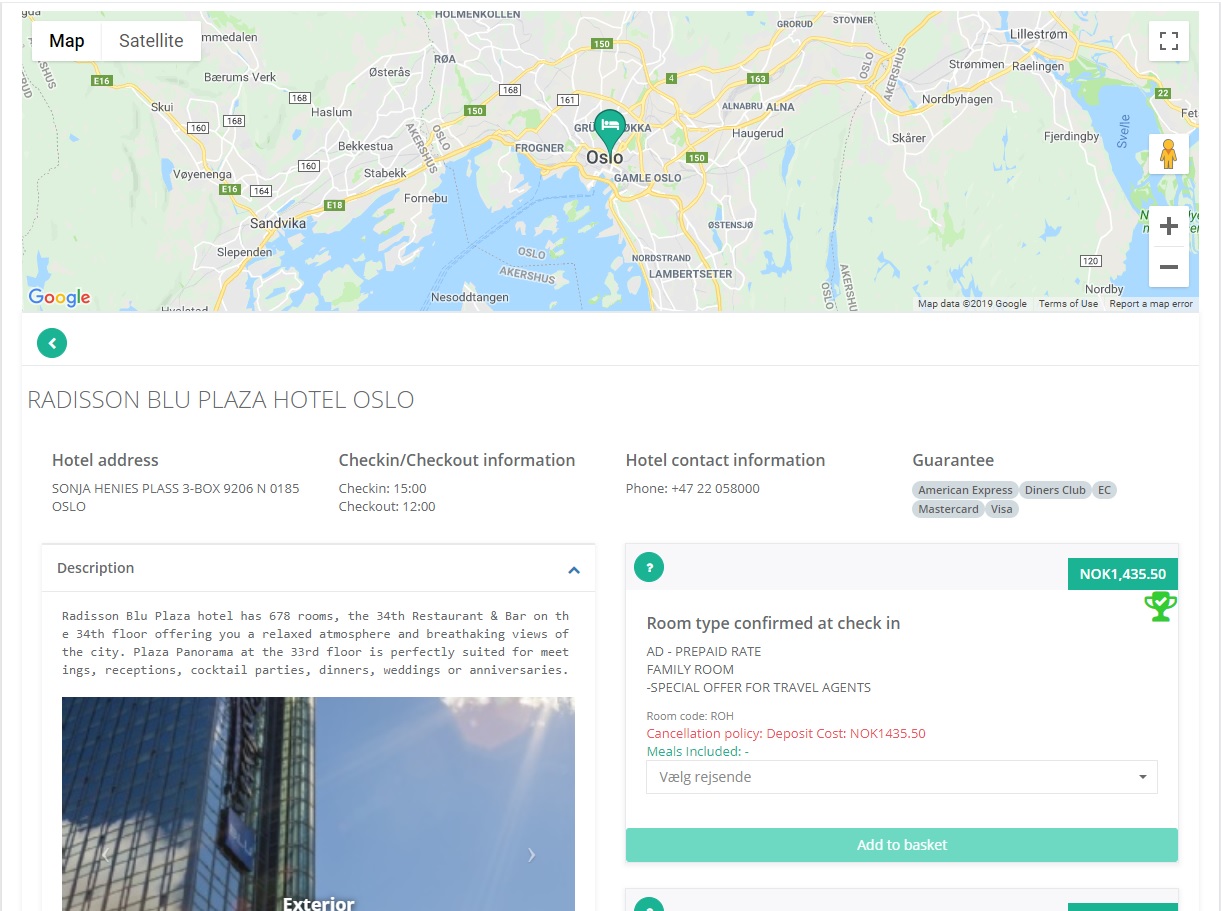Collapse the Description panel
1221x911 pixels.
pos(574,570)
